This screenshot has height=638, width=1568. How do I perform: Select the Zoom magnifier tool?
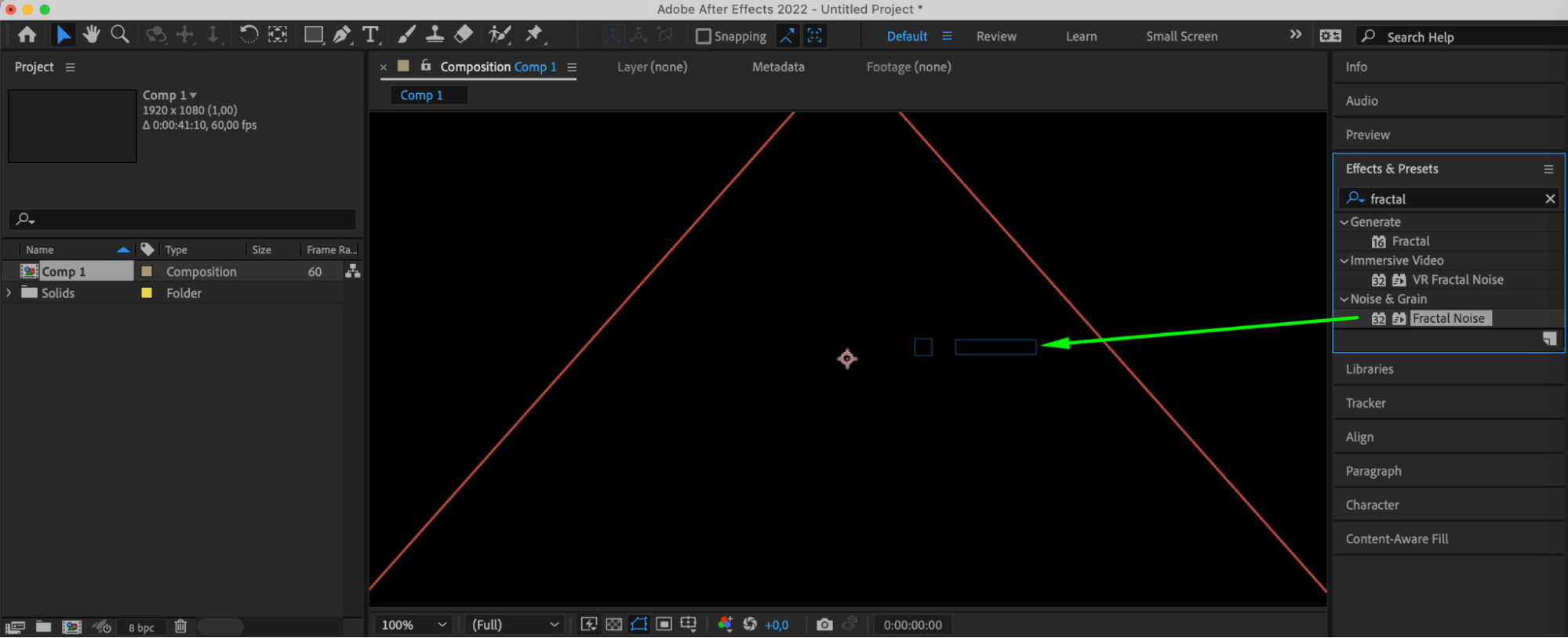(120, 34)
